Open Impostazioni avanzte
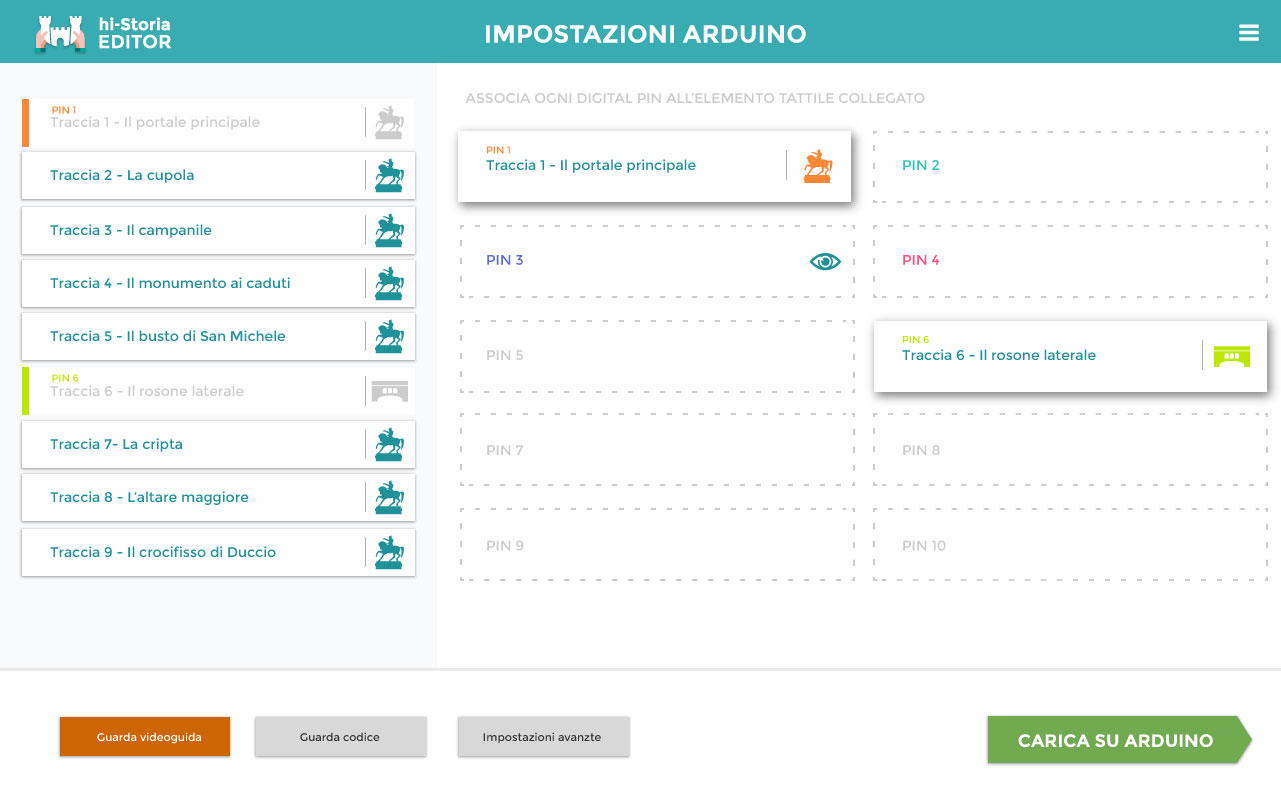 [543, 737]
